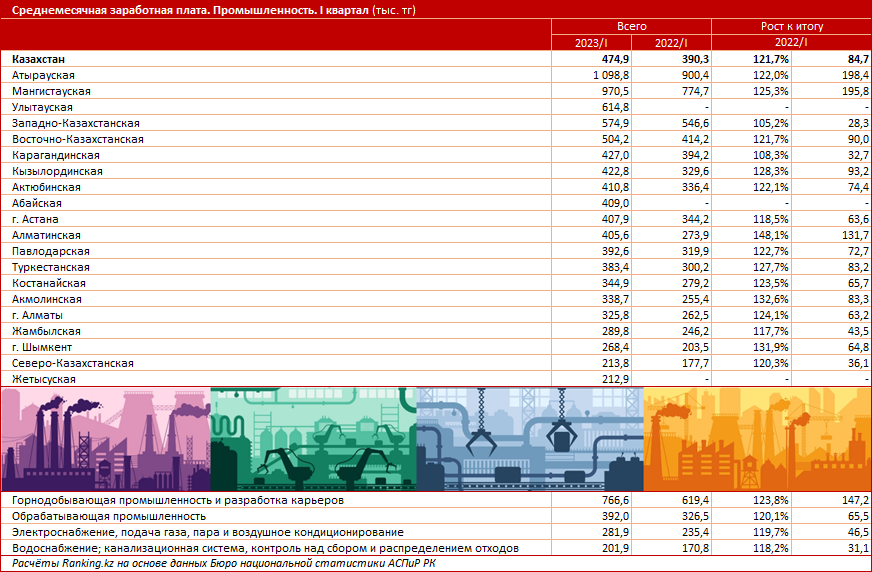
Task: Click the 'Западно-Казахстанская' row label
Action: 76,123
